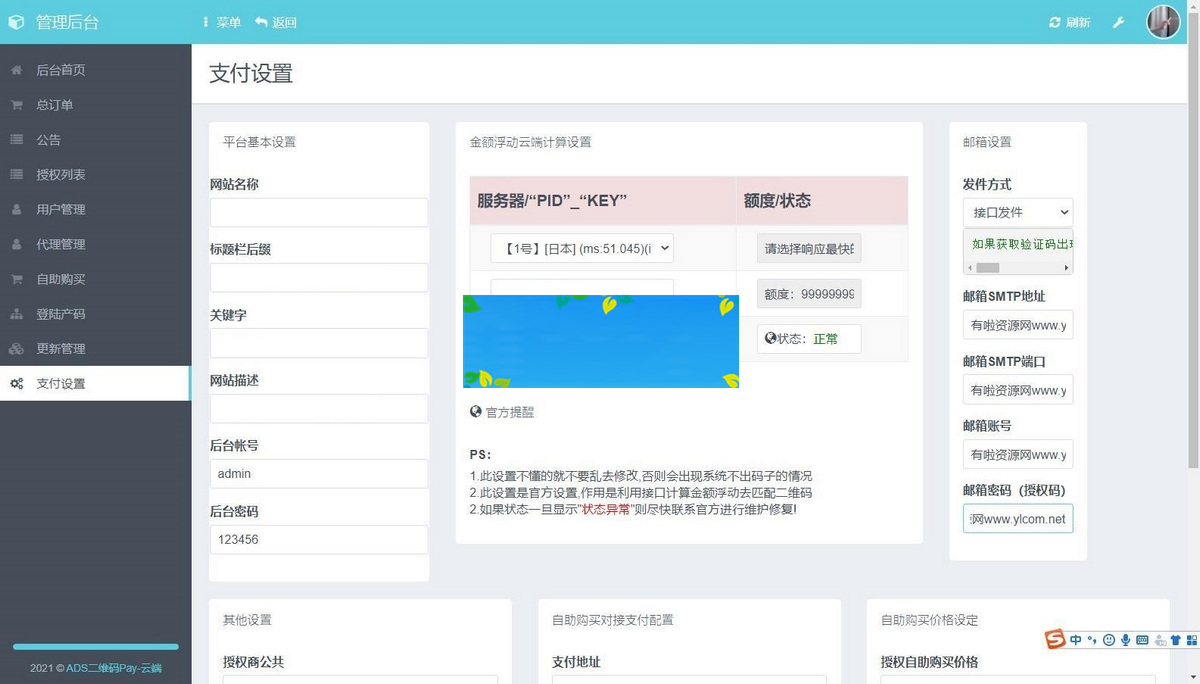The image size is (1200, 684).
Task: Toggle punctuation width on the Sogou toolbar
Action: tap(1090, 640)
